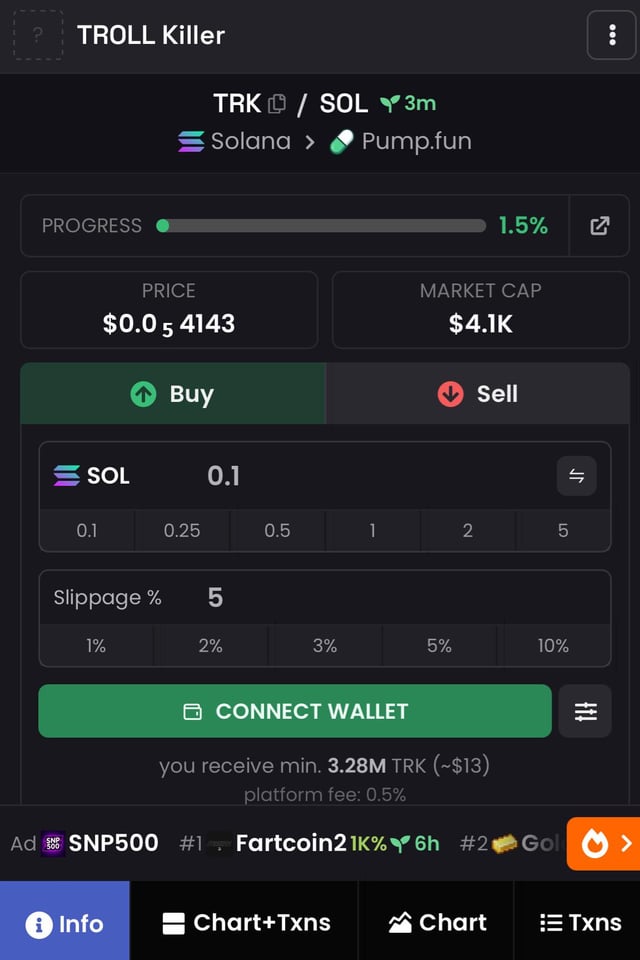This screenshot has width=640, height=960.
Task: Choose the 0.5 SOL preset amount
Action: coord(277,530)
